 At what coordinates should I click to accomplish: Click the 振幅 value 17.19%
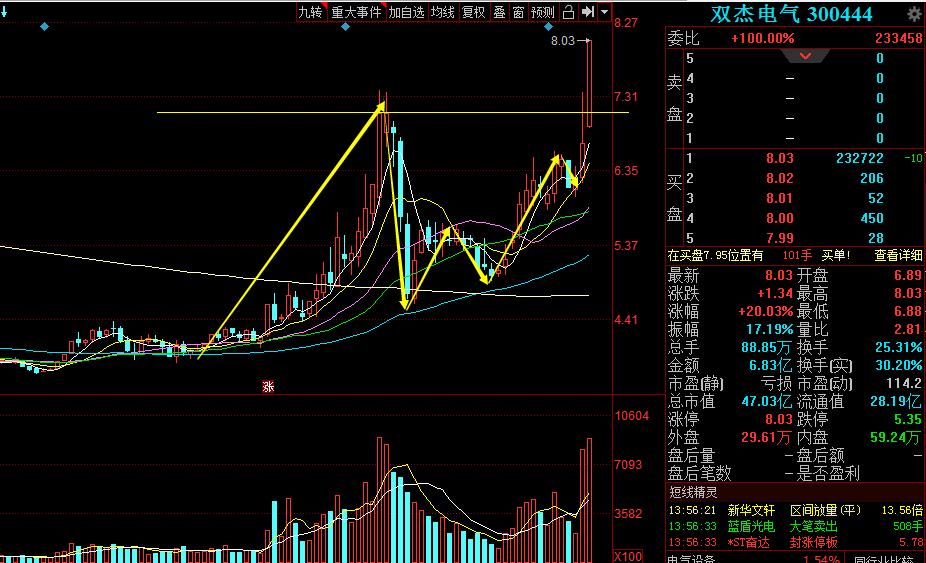click(770, 329)
